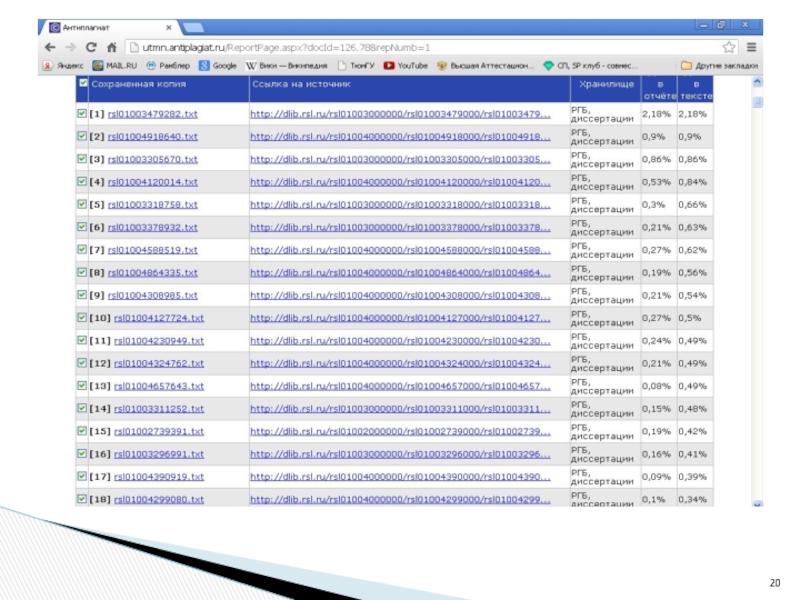Uncheck the checkbox for source [1]

click(82, 114)
